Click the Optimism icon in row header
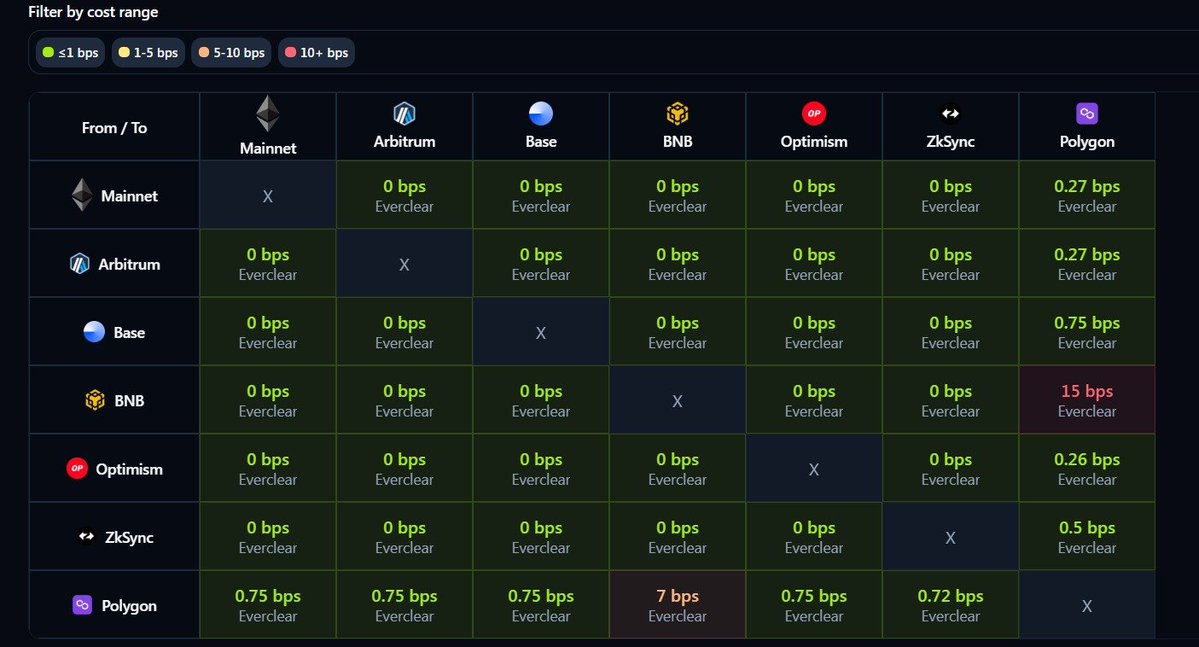The width and height of the screenshot is (1199, 647). 77,468
